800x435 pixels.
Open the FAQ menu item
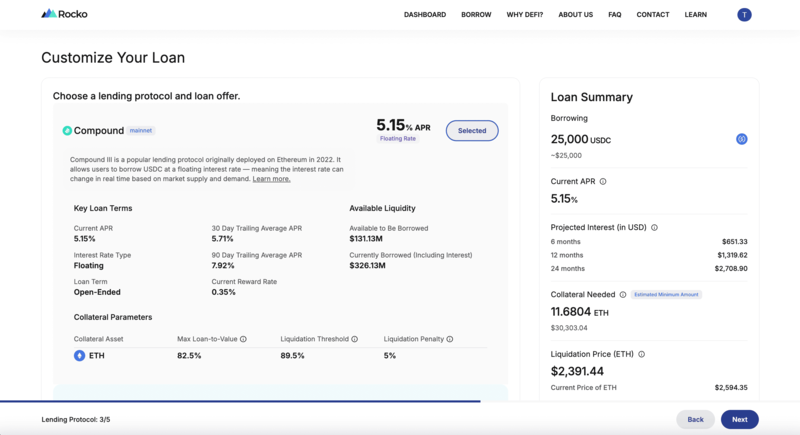[x=614, y=15]
